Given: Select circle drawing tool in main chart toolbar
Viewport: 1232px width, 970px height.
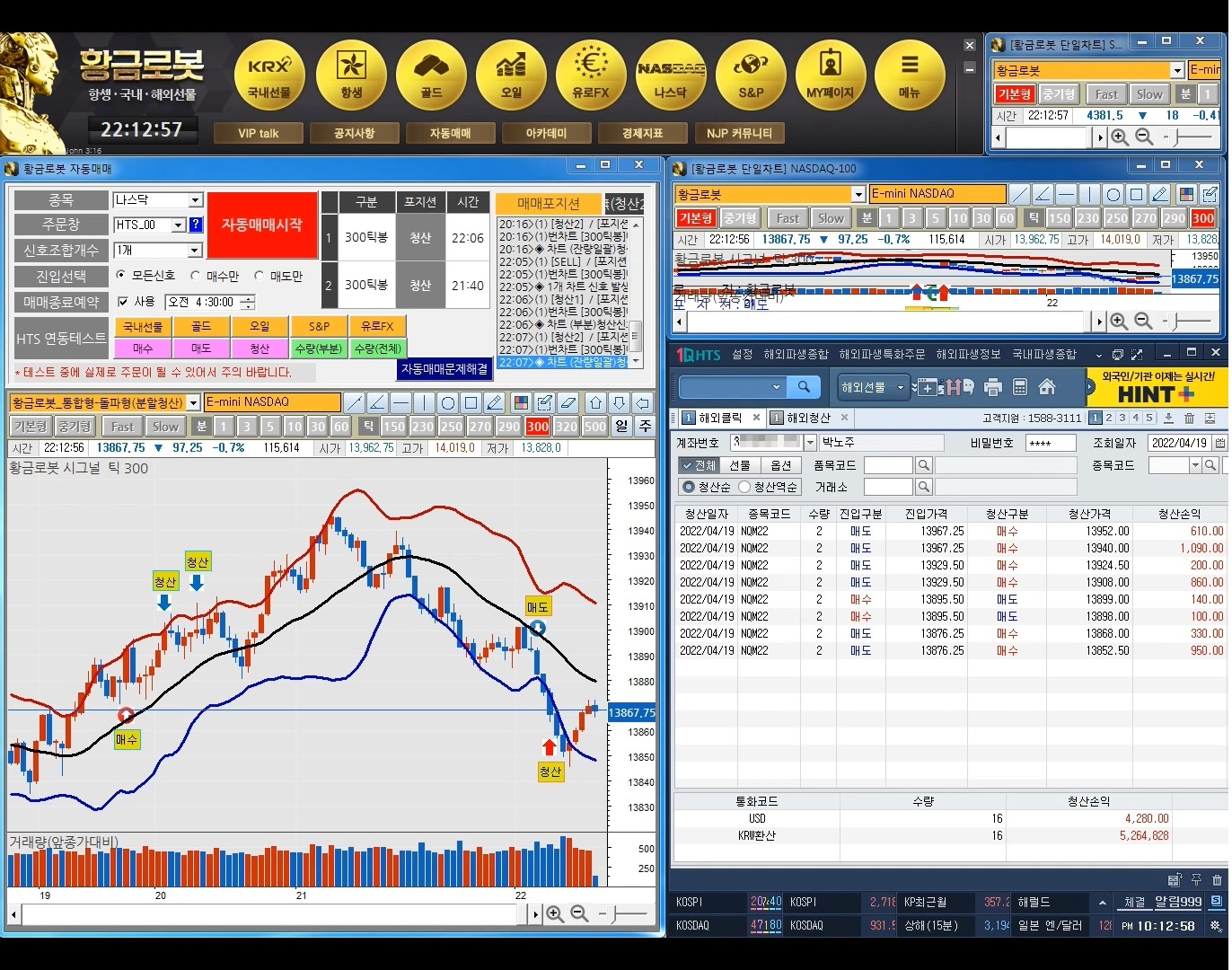Looking at the screenshot, I should [x=448, y=402].
